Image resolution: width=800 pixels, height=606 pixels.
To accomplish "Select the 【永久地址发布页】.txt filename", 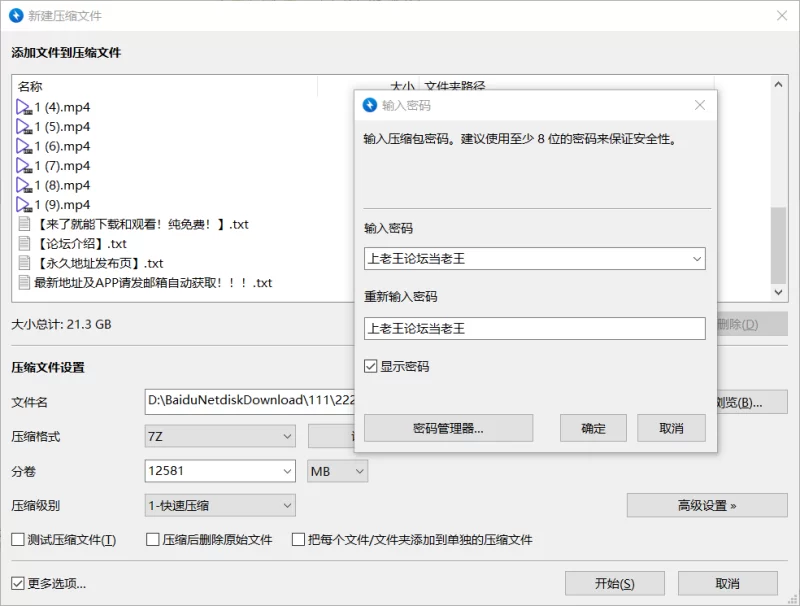I will pyautogui.click(x=99, y=263).
